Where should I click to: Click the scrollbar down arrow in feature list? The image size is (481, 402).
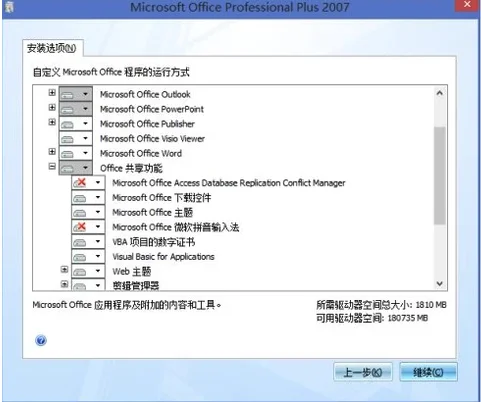pos(440,284)
